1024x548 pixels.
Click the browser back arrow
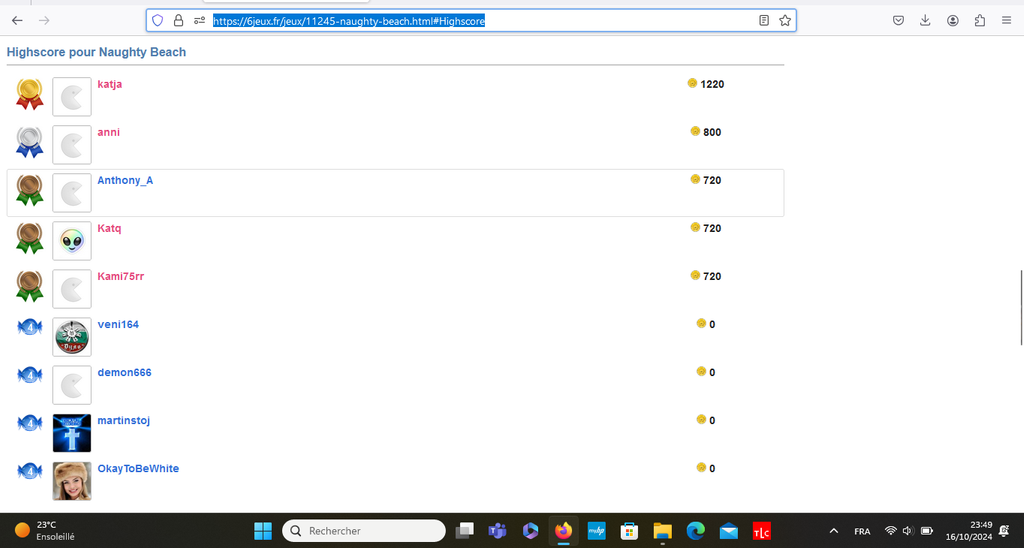tap(17, 20)
